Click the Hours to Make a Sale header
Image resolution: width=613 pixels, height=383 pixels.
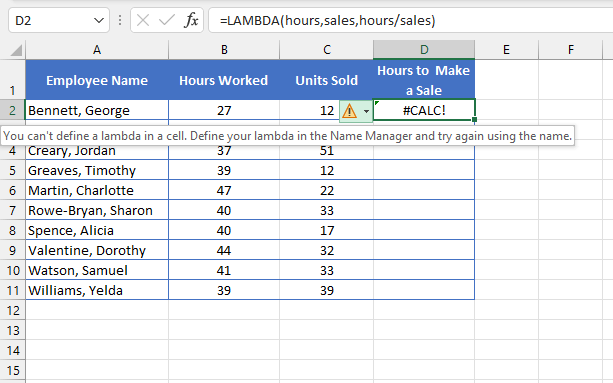tap(424, 80)
